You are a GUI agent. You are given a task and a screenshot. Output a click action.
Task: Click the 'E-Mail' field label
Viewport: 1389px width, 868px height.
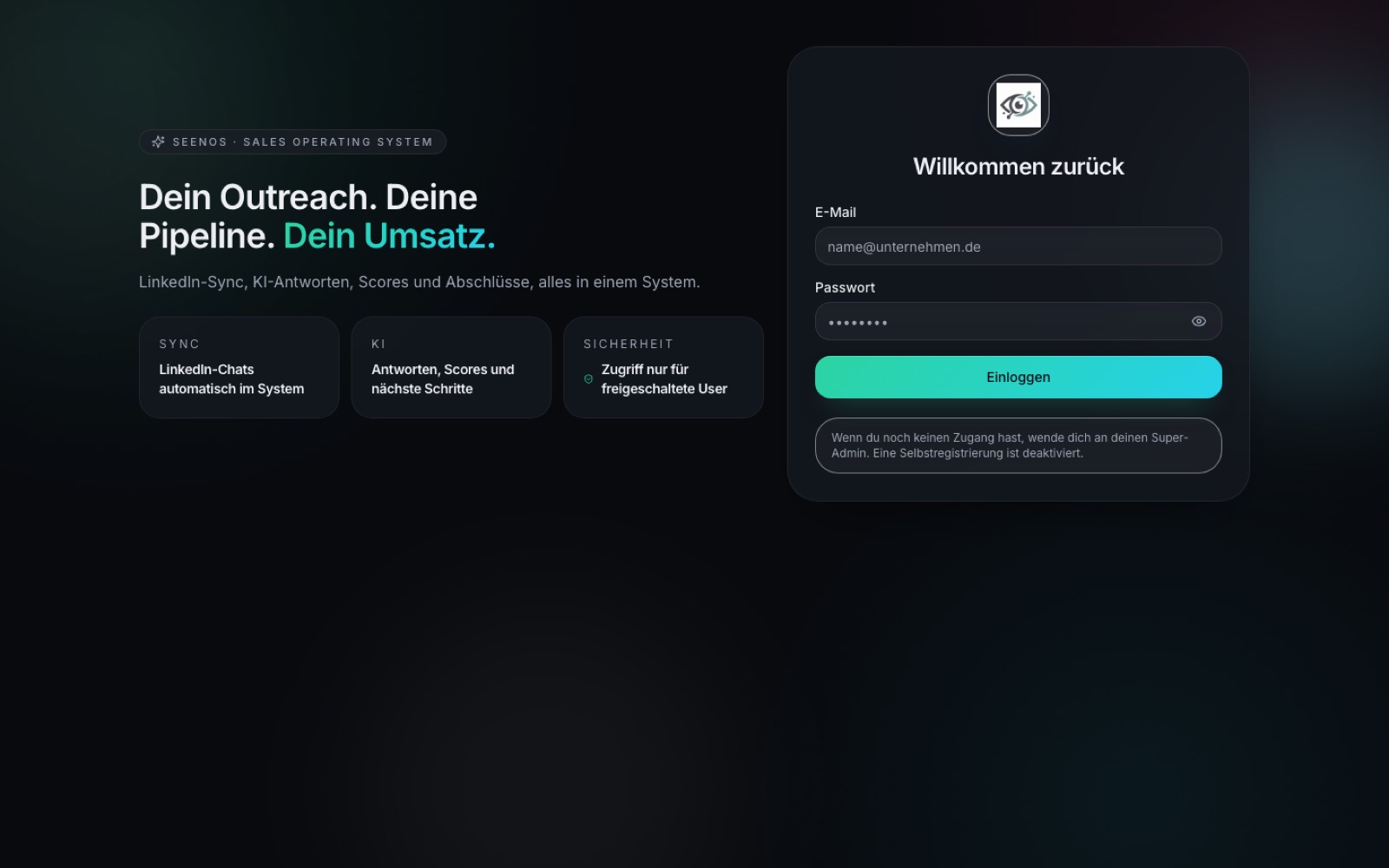[x=835, y=212]
